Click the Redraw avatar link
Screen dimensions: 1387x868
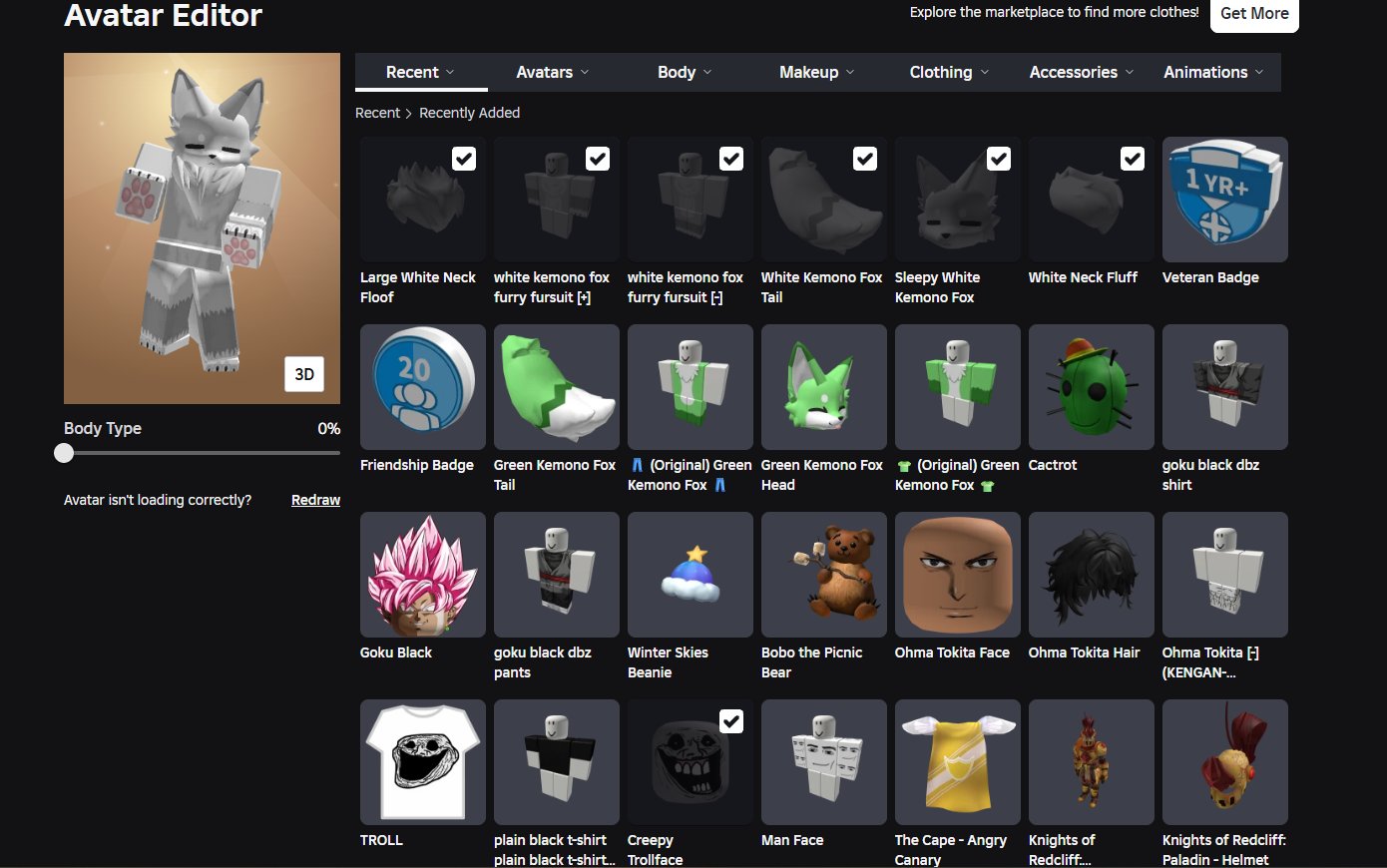(315, 500)
